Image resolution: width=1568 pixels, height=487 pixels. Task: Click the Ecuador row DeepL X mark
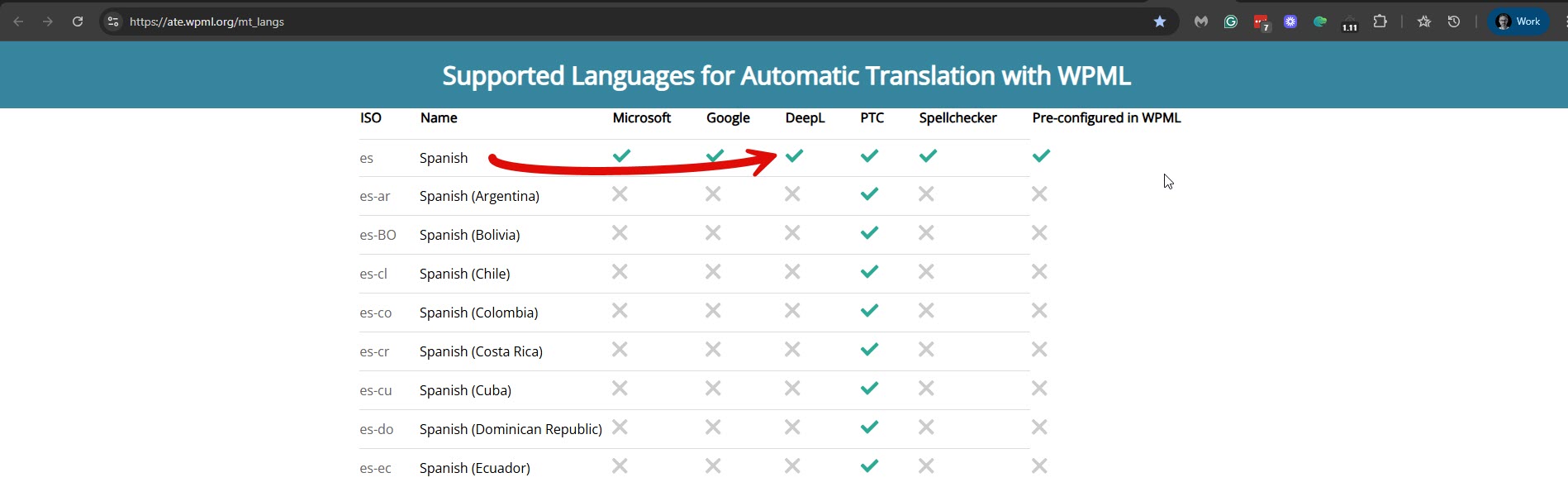[x=792, y=466]
